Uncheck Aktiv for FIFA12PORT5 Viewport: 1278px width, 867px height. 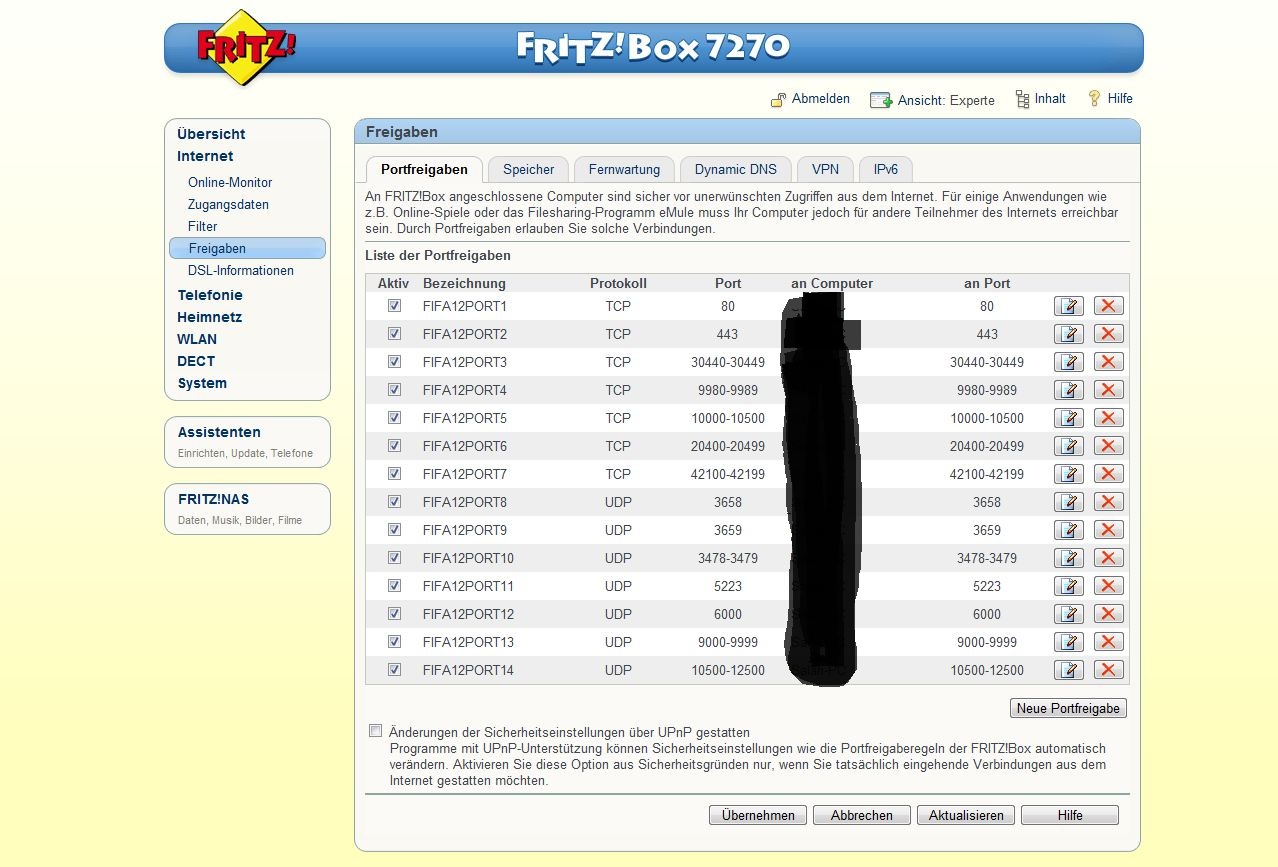[394, 418]
